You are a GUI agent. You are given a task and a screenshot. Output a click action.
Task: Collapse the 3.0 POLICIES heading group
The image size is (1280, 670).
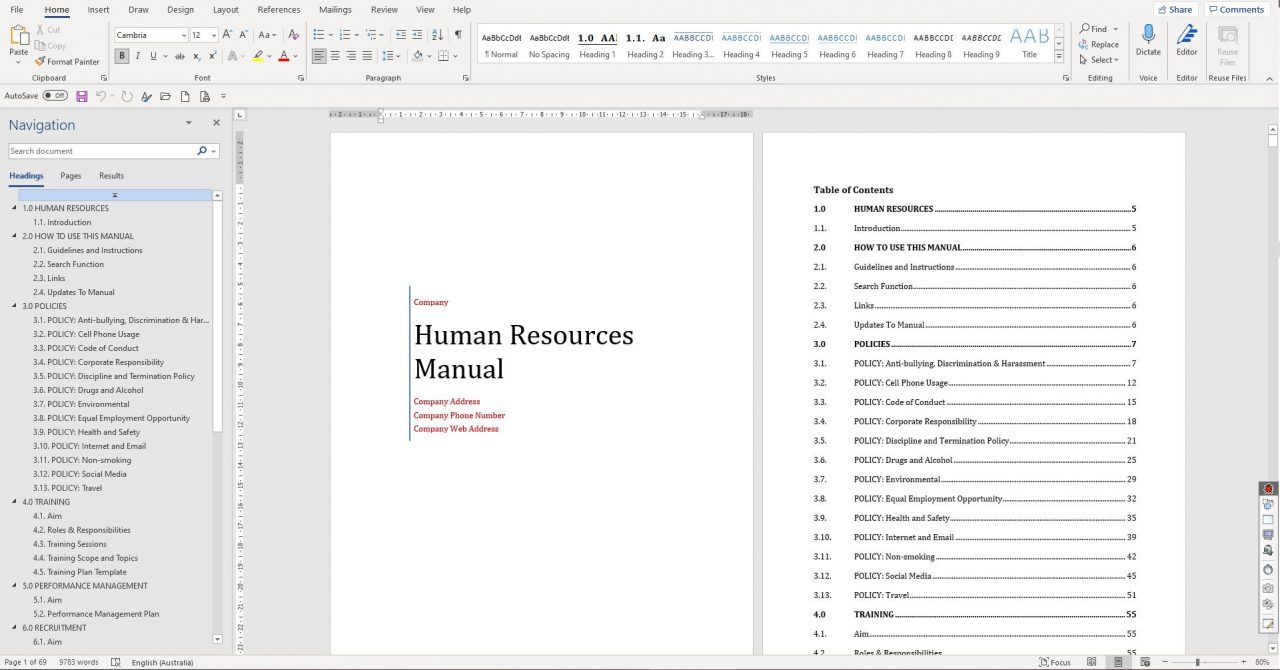pyautogui.click(x=13, y=305)
